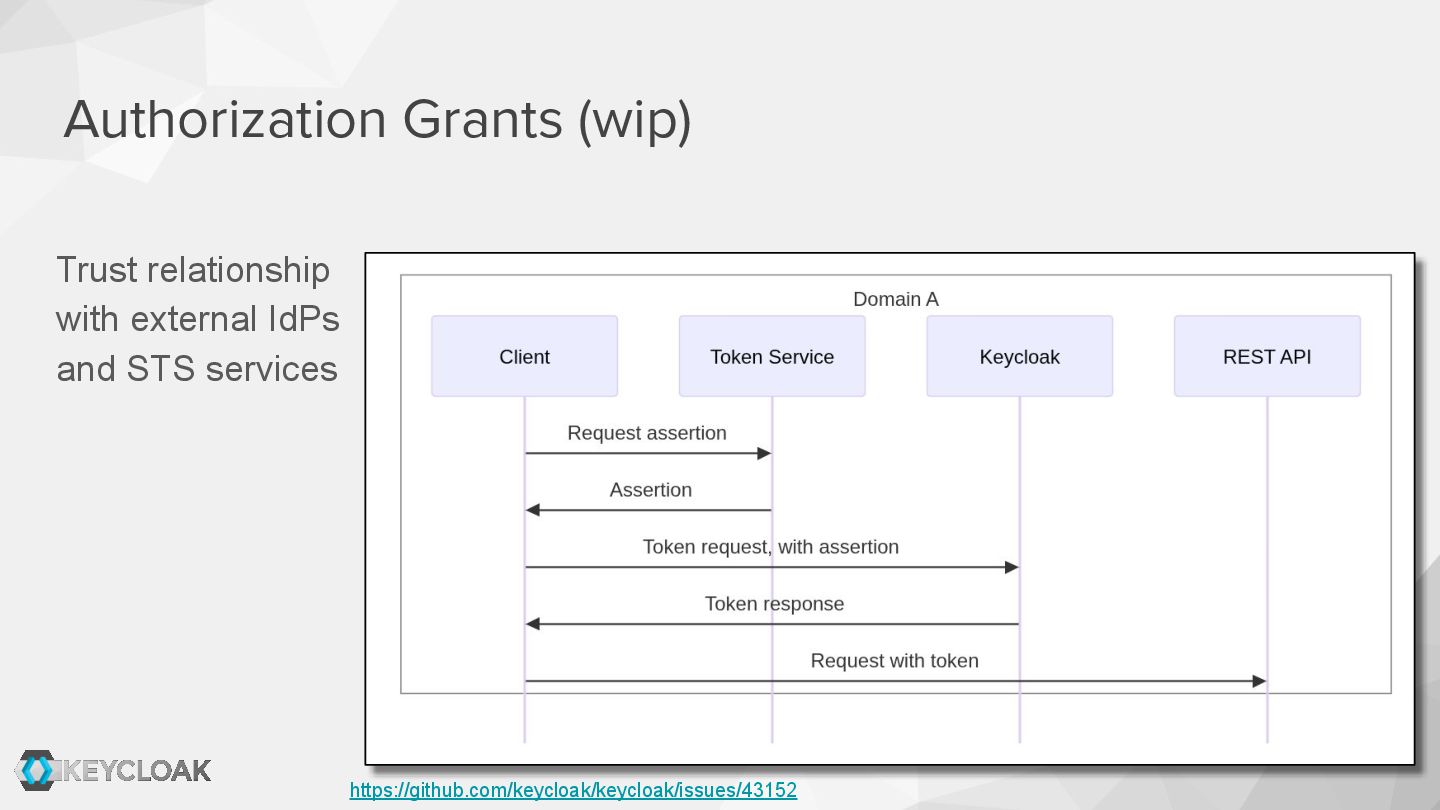
Task: Click the 'Request assertion' message label
Action: point(647,433)
